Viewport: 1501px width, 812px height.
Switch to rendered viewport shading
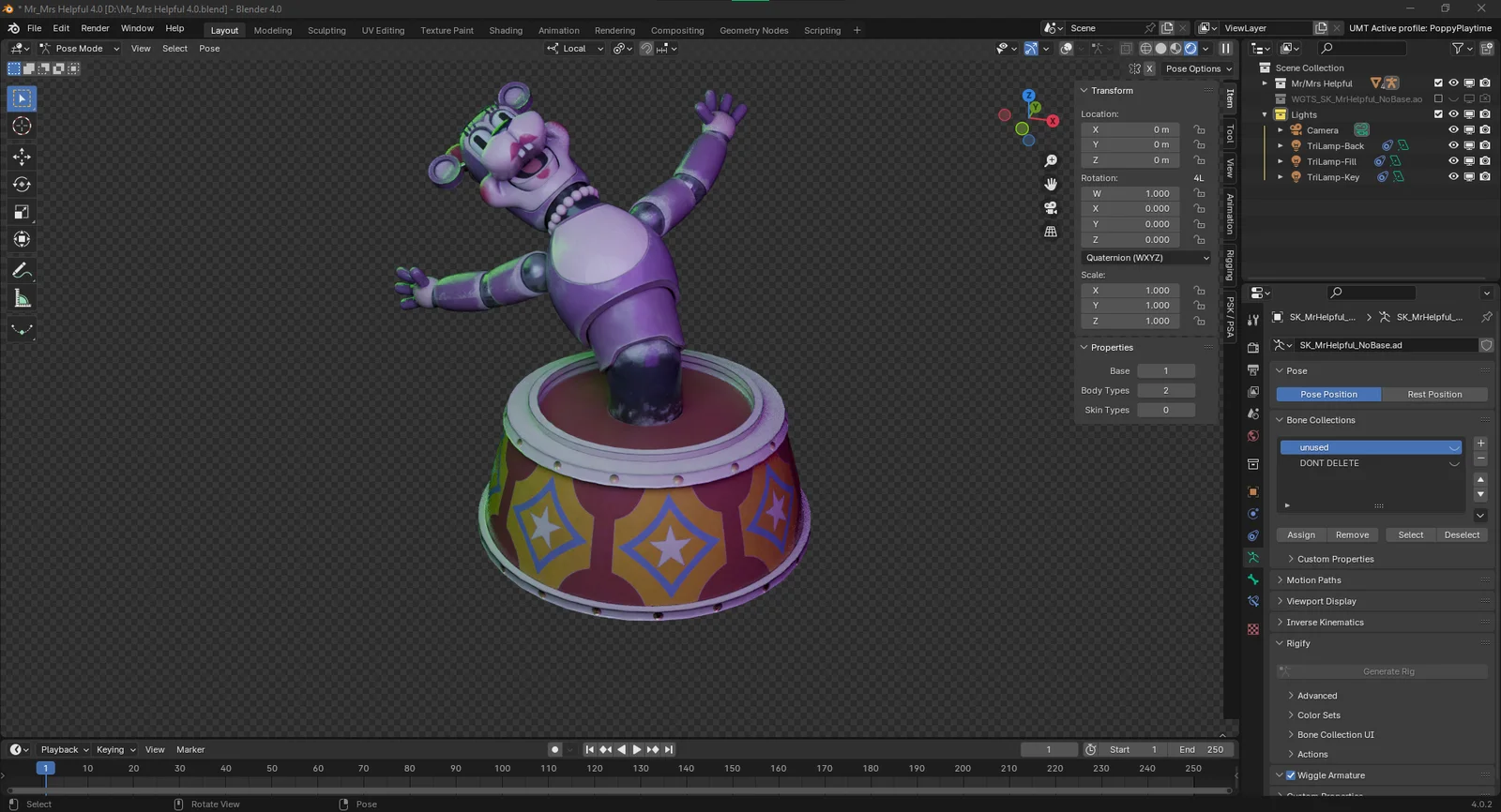[1190, 49]
